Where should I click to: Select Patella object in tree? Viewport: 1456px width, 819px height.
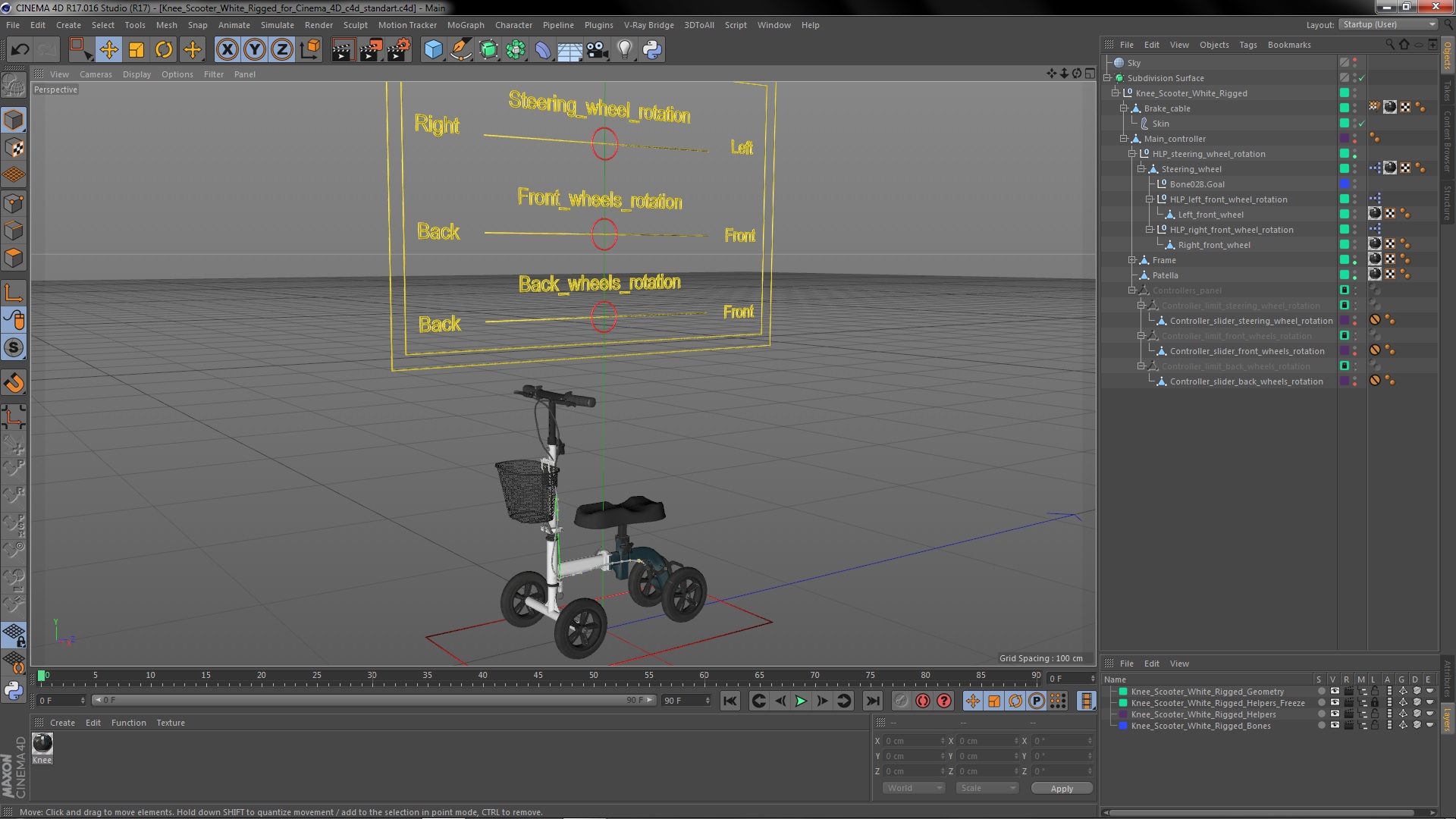tap(1165, 275)
